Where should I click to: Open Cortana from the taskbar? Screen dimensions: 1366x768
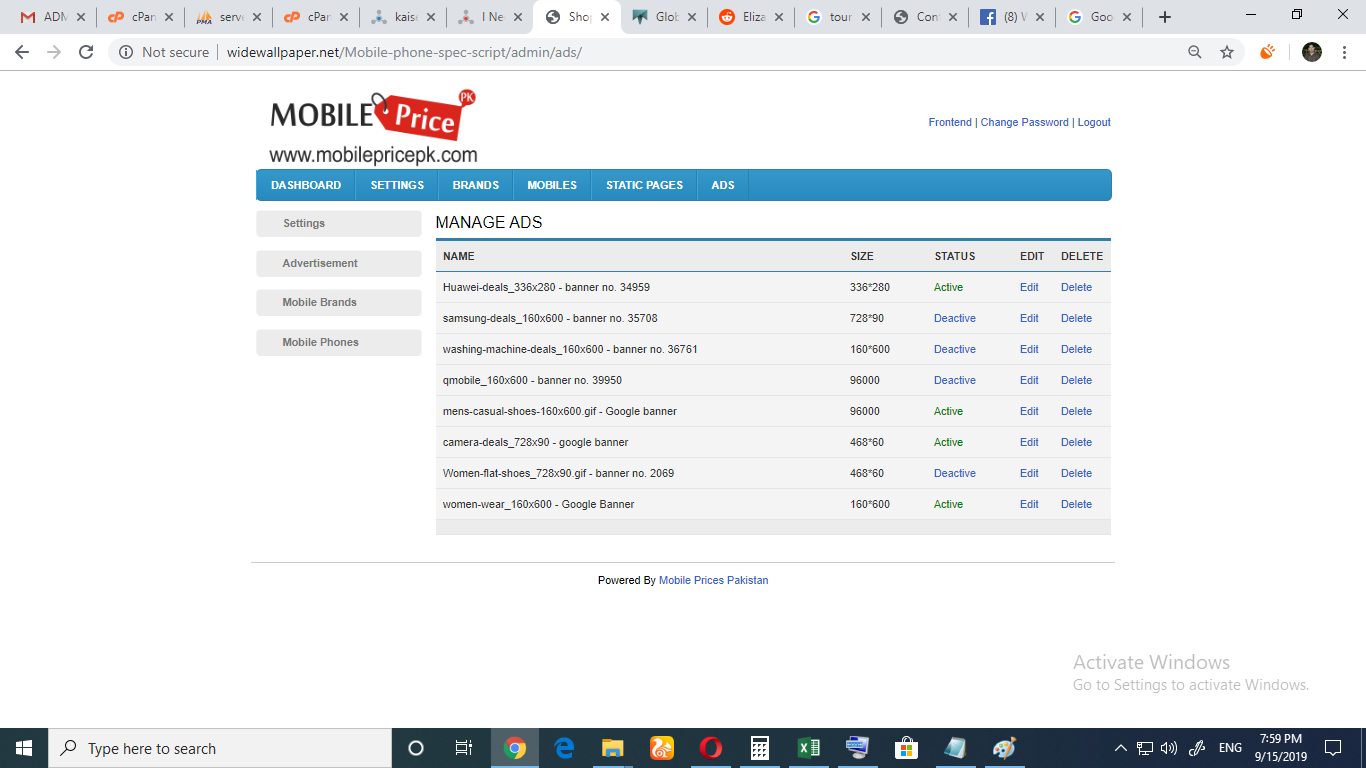416,748
